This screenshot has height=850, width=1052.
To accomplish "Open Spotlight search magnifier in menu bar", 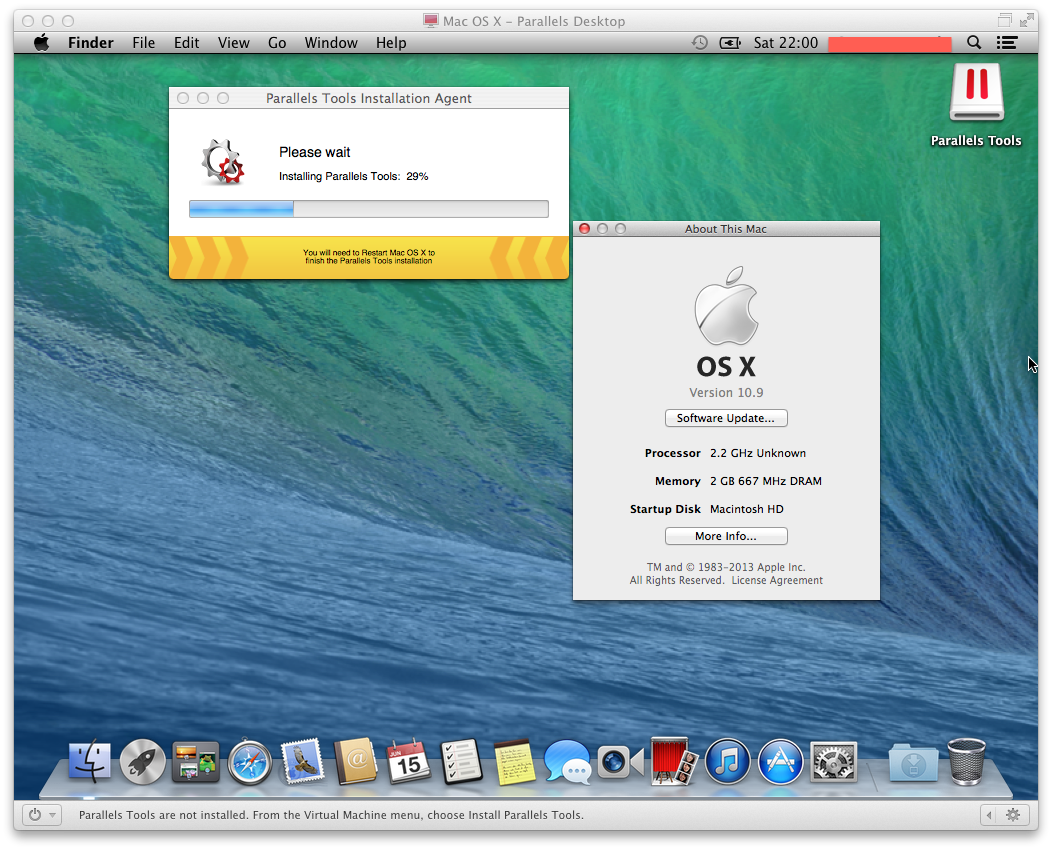I will [x=974, y=43].
